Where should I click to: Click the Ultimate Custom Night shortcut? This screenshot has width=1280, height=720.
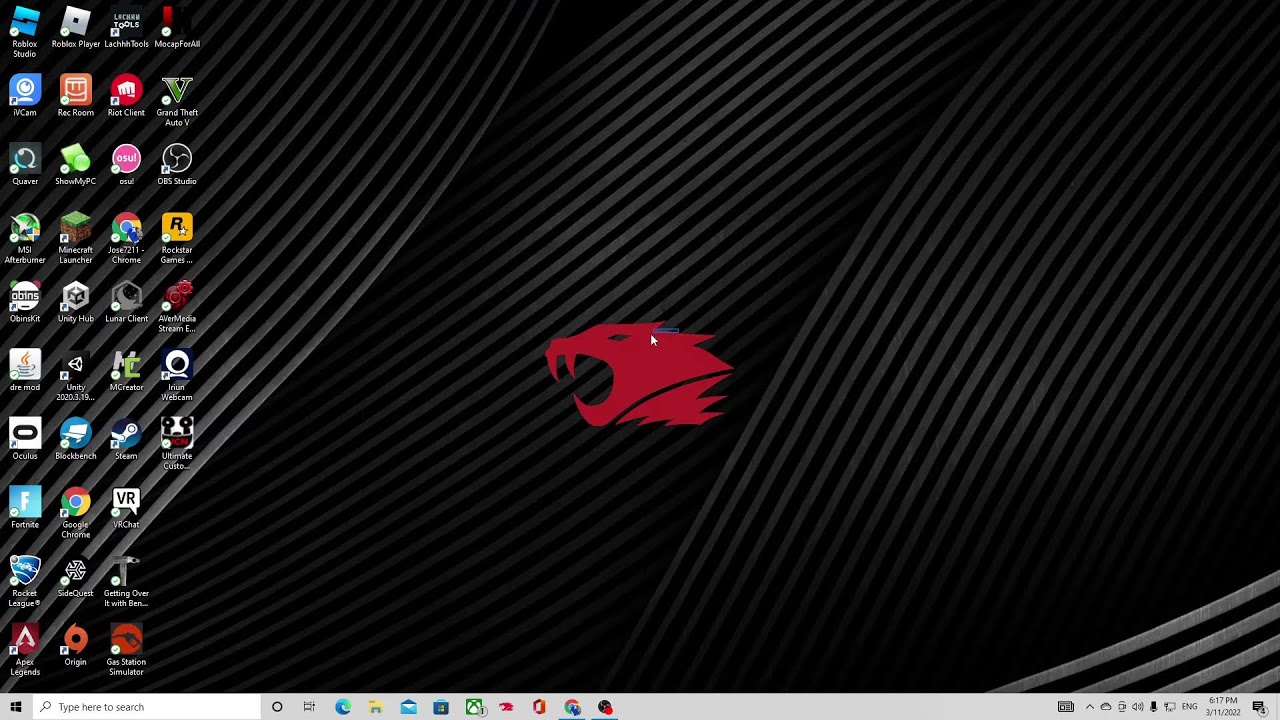[177, 445]
